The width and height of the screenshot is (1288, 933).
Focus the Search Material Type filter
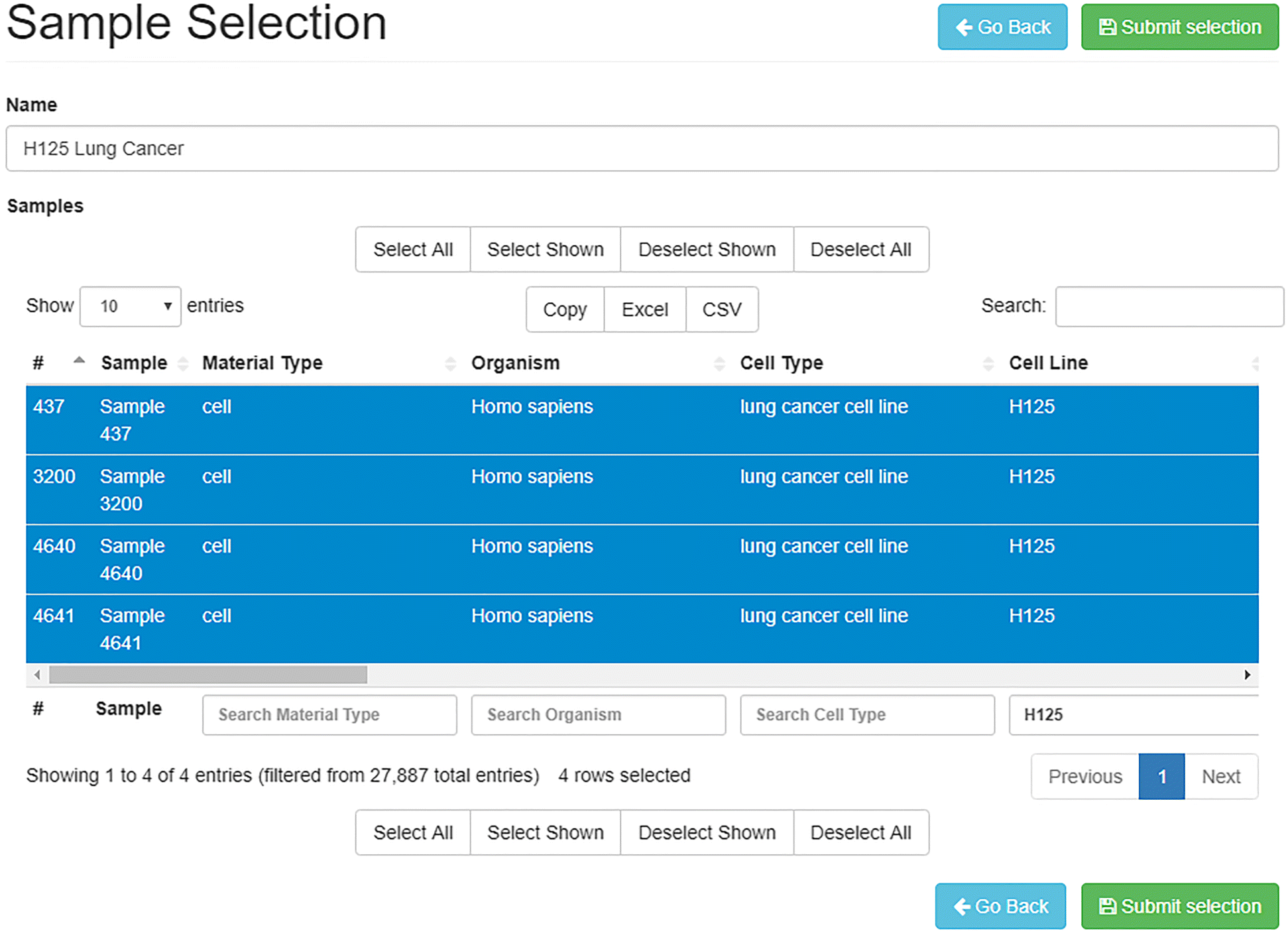click(x=329, y=714)
